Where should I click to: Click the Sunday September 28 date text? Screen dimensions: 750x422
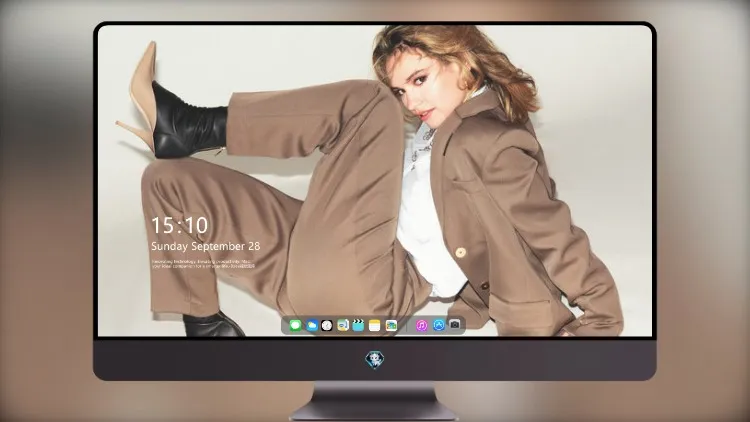[x=206, y=246]
